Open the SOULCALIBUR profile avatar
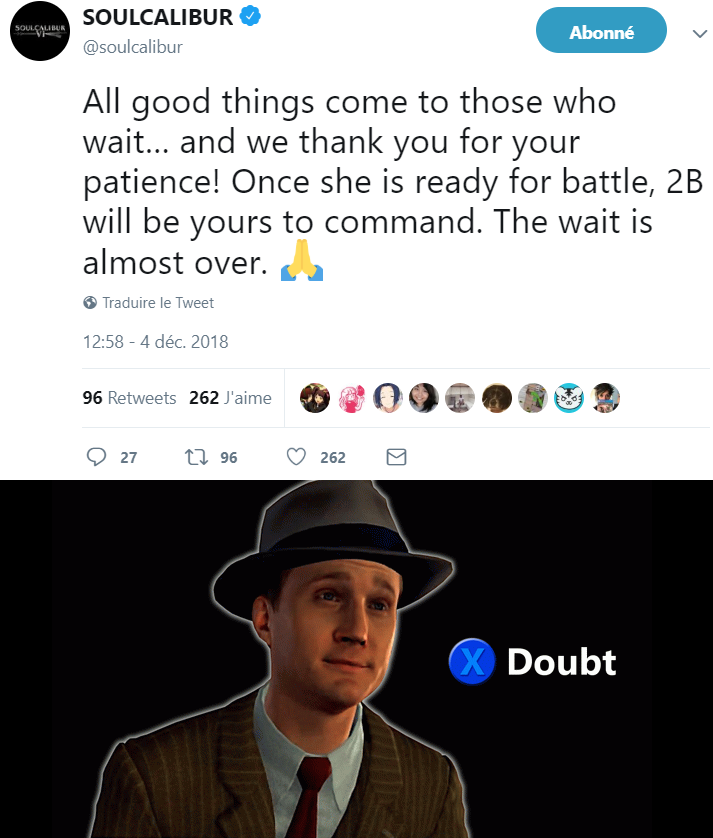The image size is (713, 838). (40, 31)
